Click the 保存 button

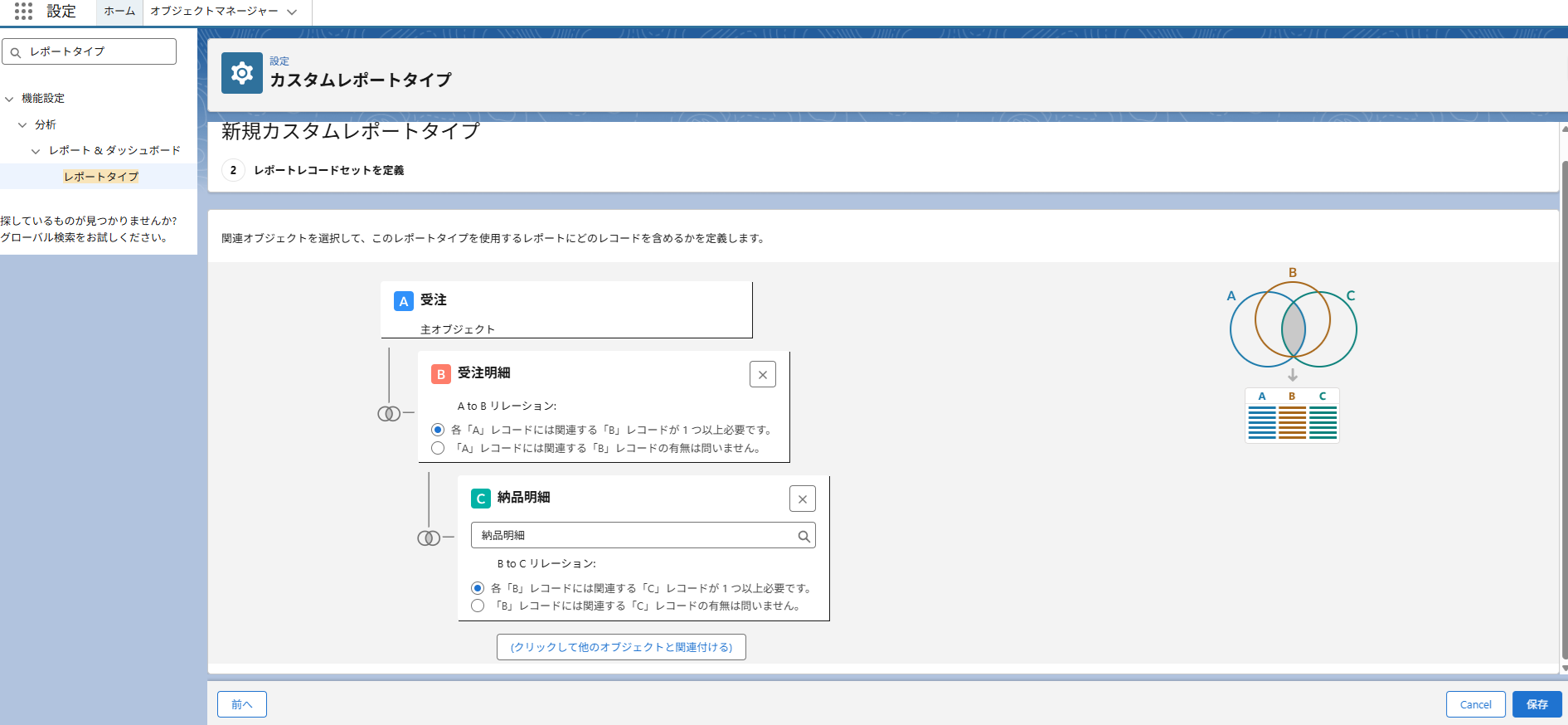[x=1537, y=704]
